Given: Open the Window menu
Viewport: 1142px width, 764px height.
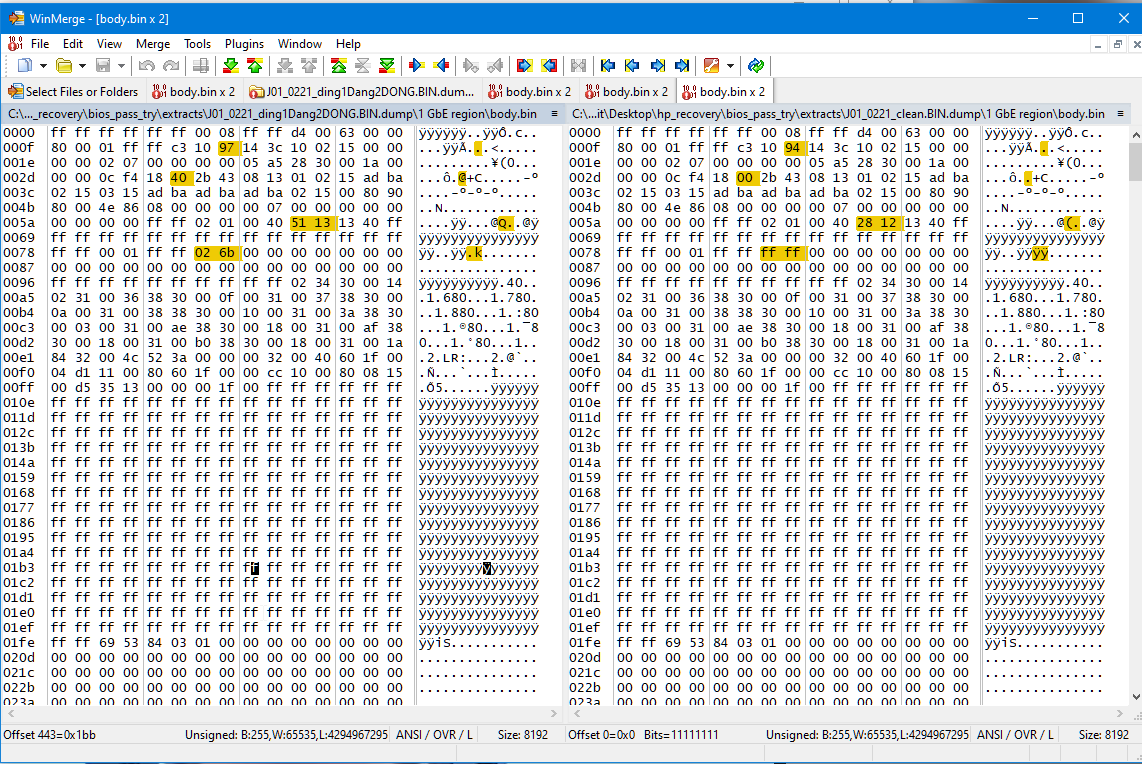Looking at the screenshot, I should 299,44.
